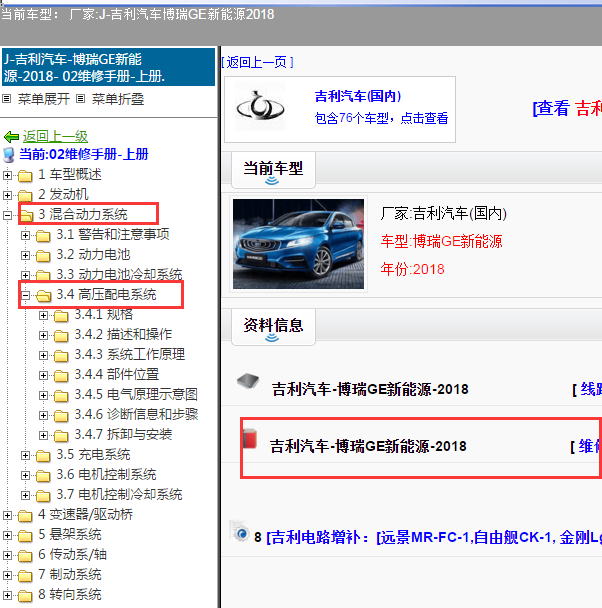Click folder icon of 8 转向系统
The image size is (602, 608).
tap(25, 596)
